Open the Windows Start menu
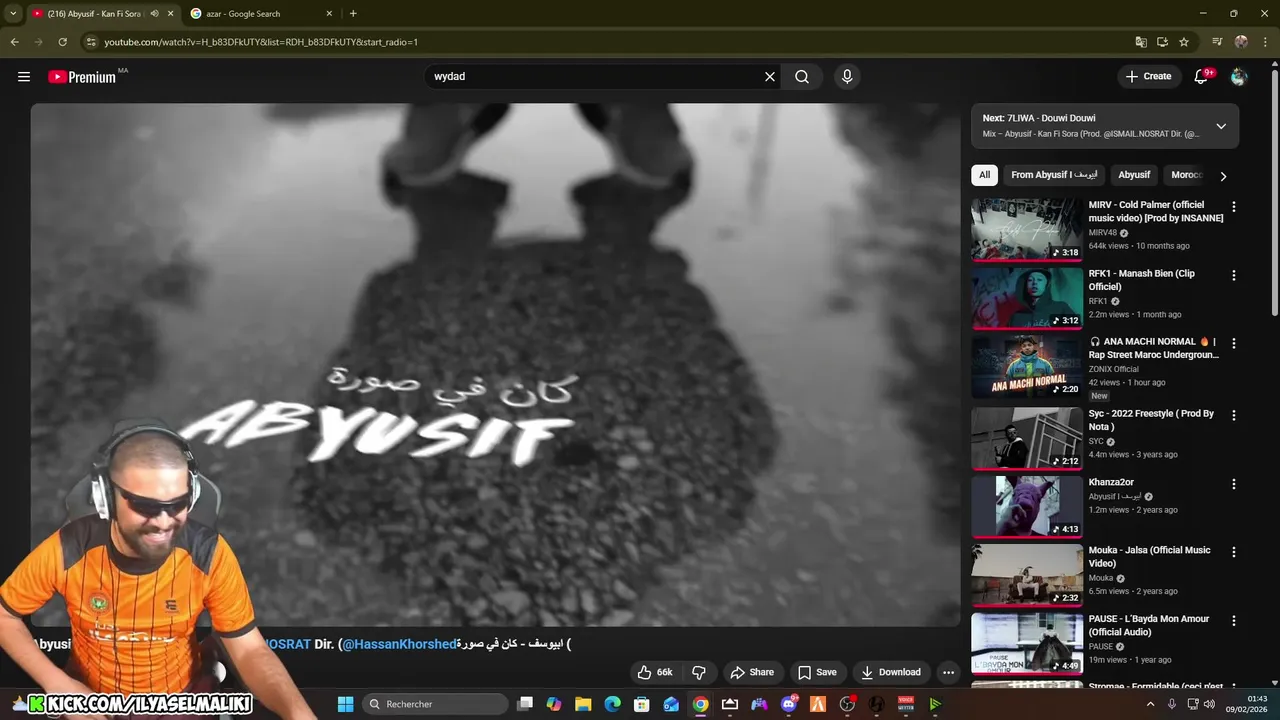 (345, 704)
